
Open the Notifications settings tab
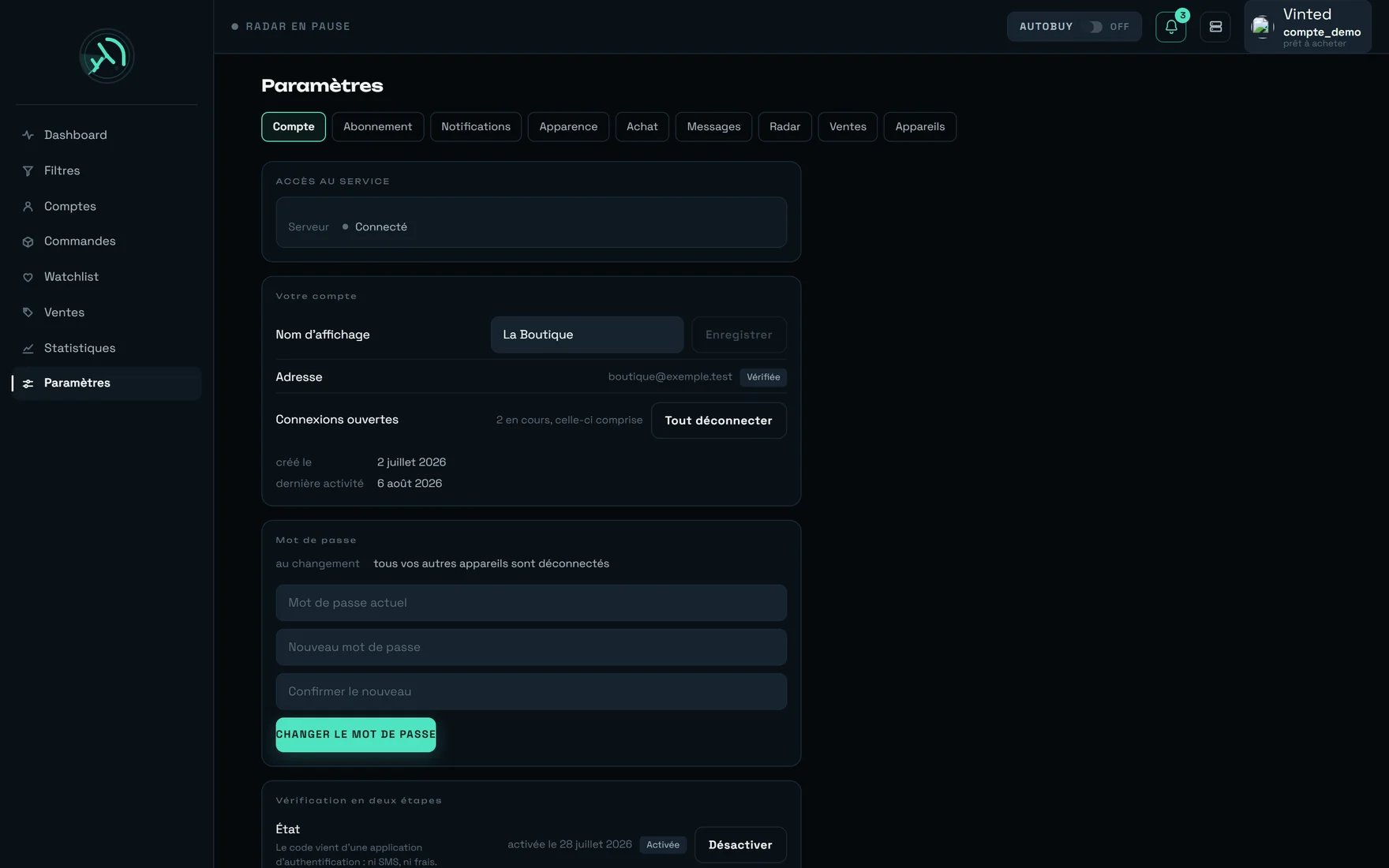pos(476,127)
